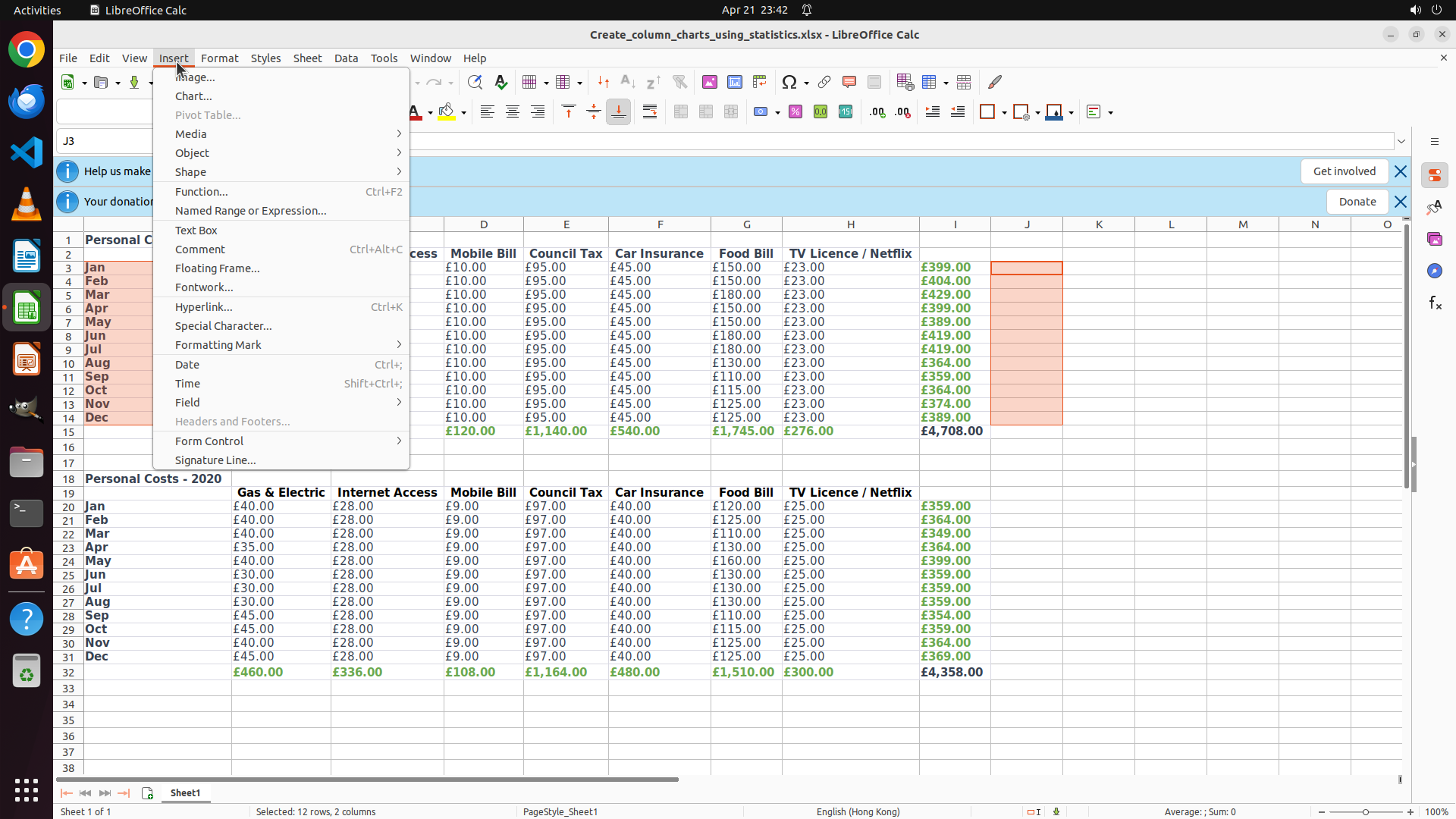This screenshot has height=819, width=1456.
Task: Click the Insert Chart toolbar icon
Action: pyautogui.click(x=735, y=82)
